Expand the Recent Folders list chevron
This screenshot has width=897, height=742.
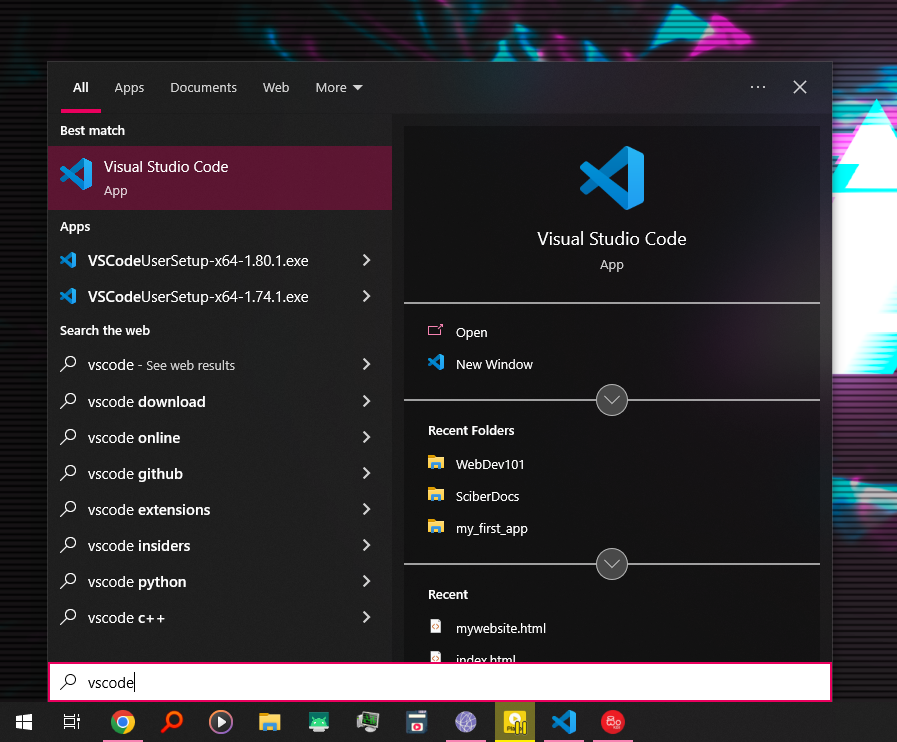[612, 564]
